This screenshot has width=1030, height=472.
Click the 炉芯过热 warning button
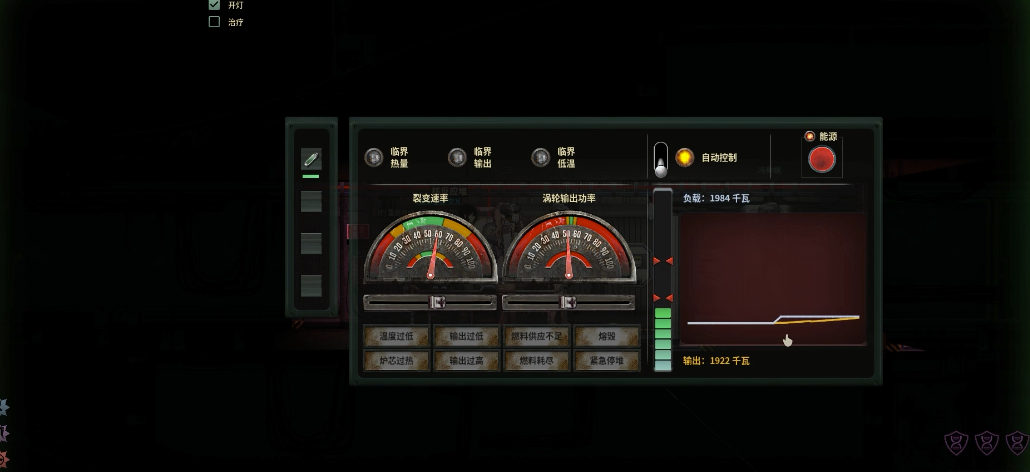point(396,360)
